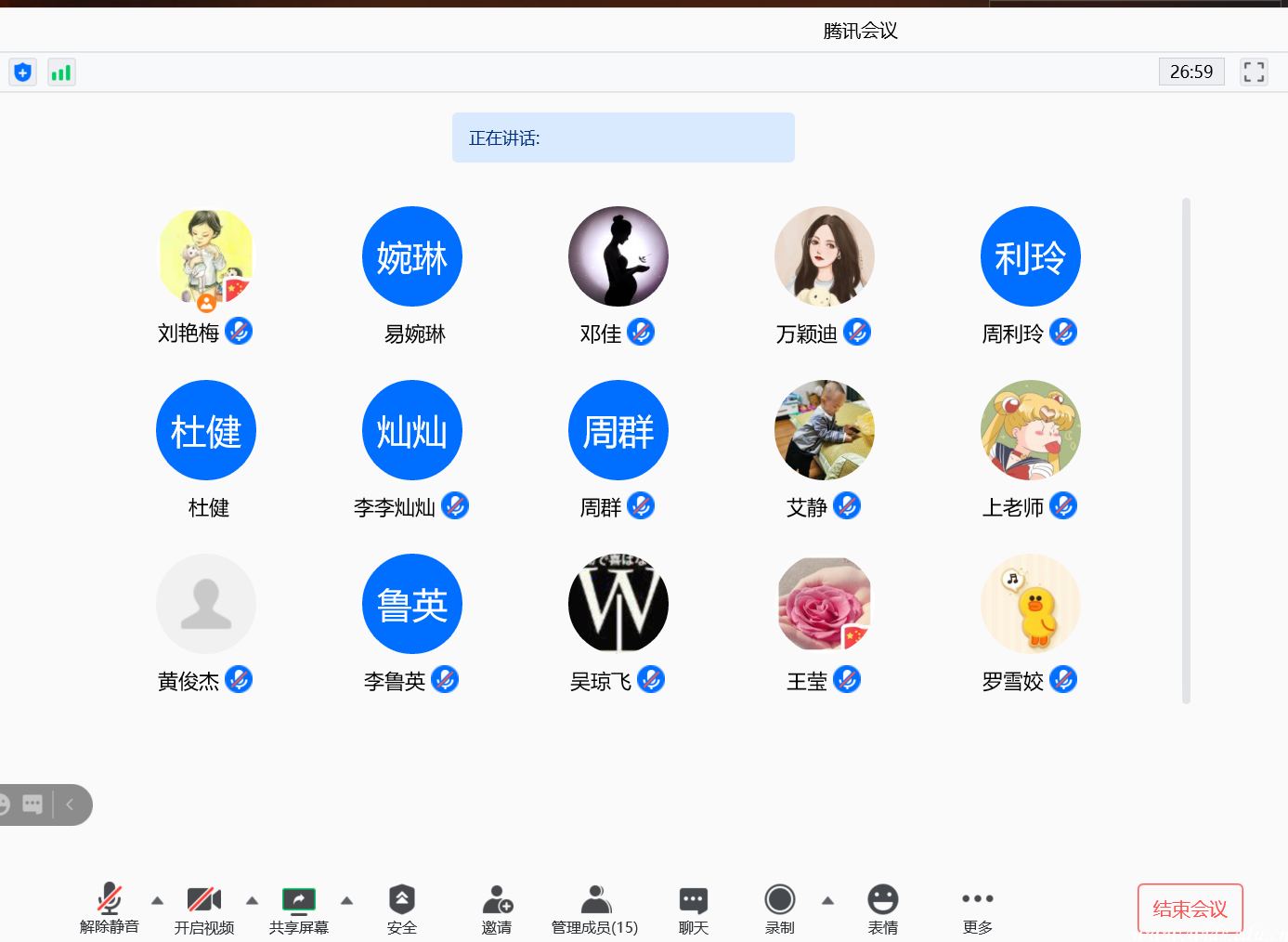Expand video options arrow beside 开启视频
Image resolution: width=1288 pixels, height=942 pixels.
252,900
